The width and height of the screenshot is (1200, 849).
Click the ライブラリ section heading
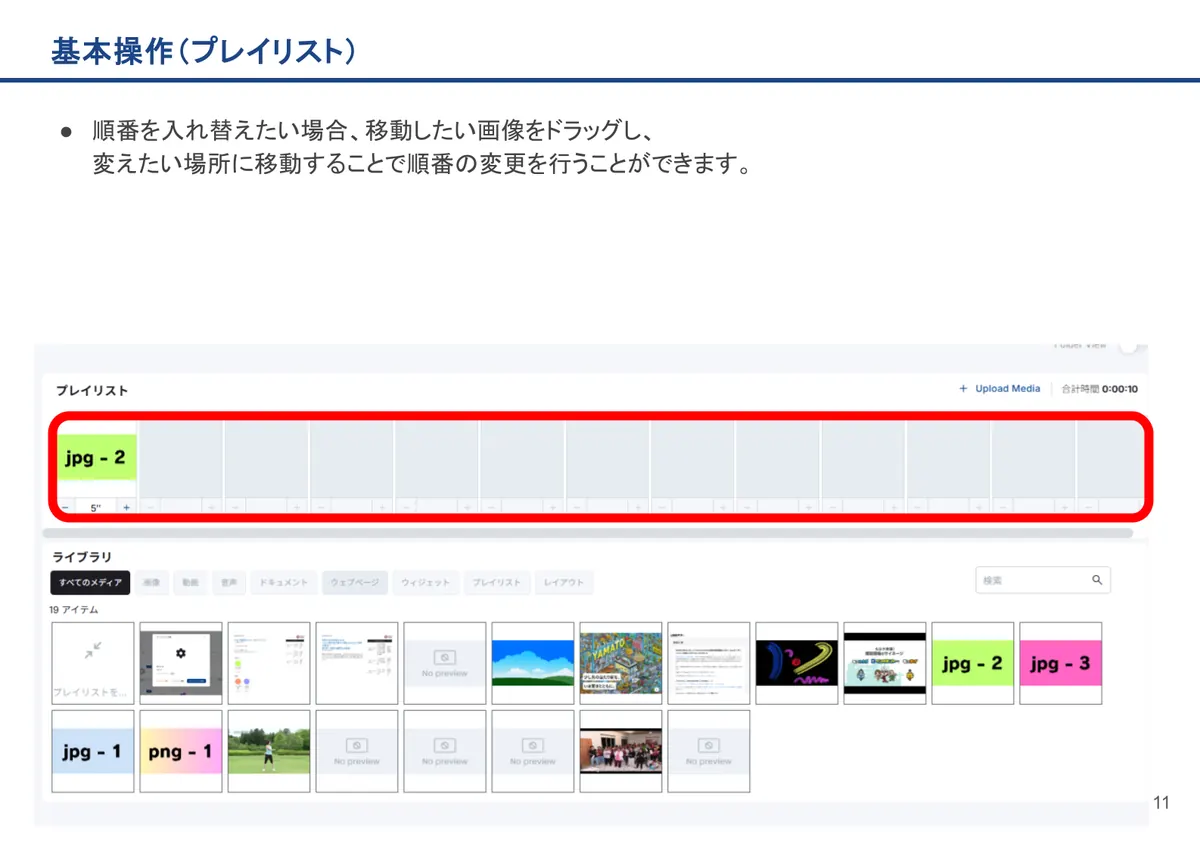82,557
